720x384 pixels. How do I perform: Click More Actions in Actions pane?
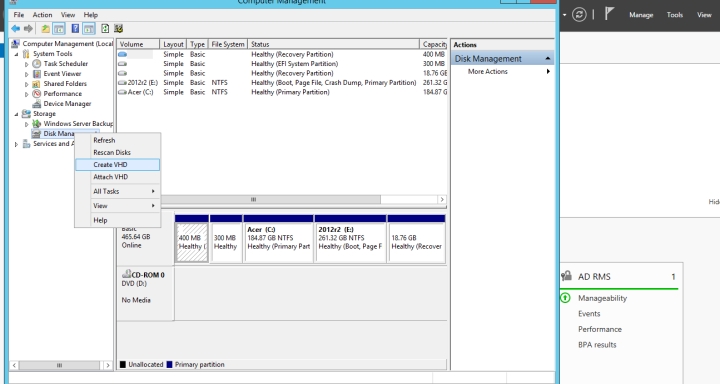point(488,72)
